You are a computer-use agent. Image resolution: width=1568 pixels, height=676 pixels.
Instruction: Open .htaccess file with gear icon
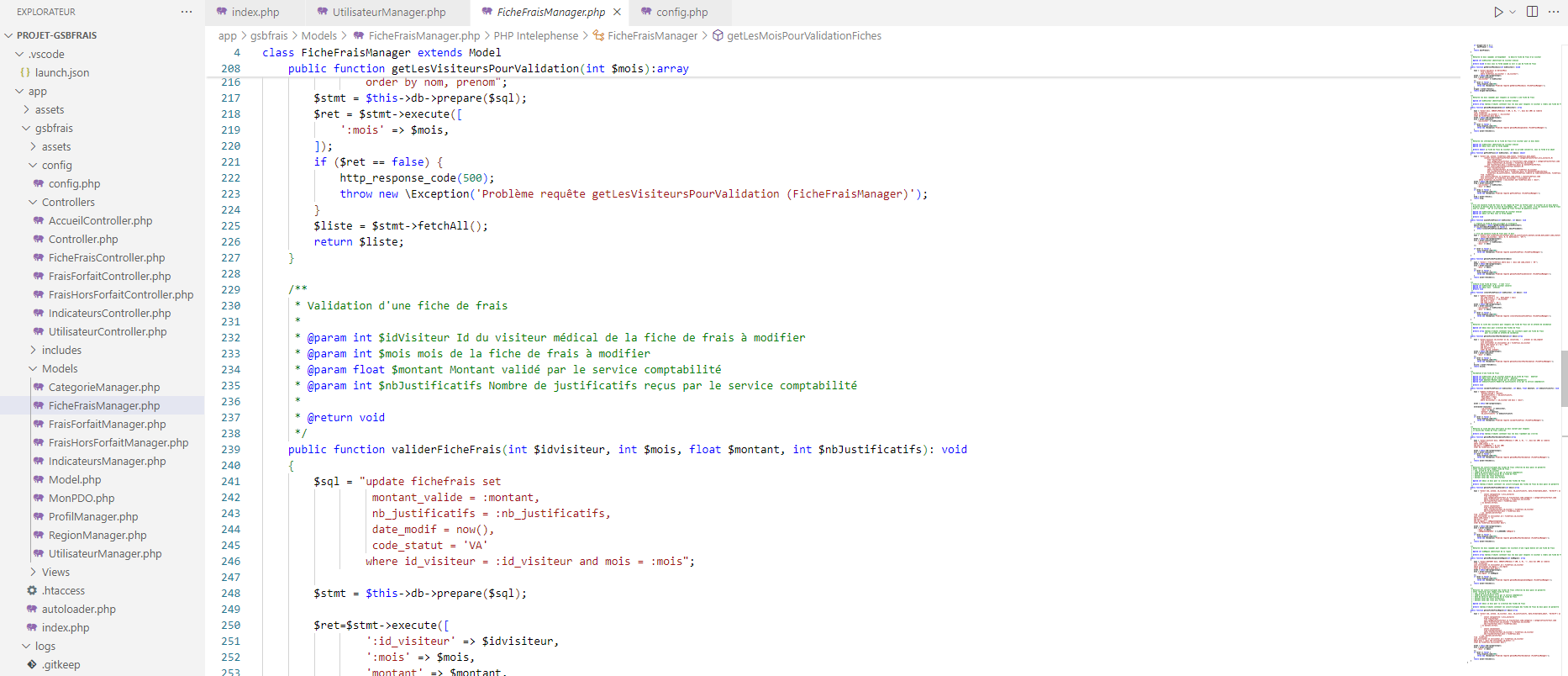click(63, 590)
